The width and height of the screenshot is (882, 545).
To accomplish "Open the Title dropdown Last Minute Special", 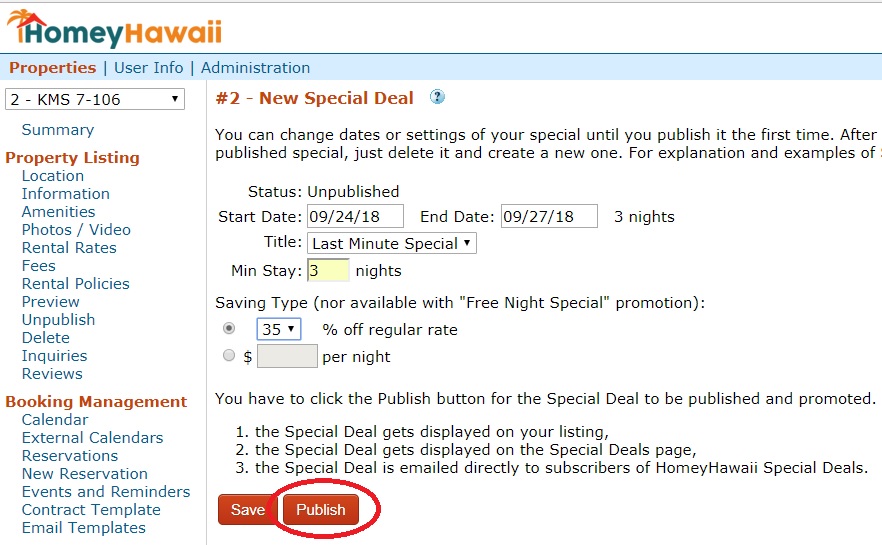I will point(392,243).
